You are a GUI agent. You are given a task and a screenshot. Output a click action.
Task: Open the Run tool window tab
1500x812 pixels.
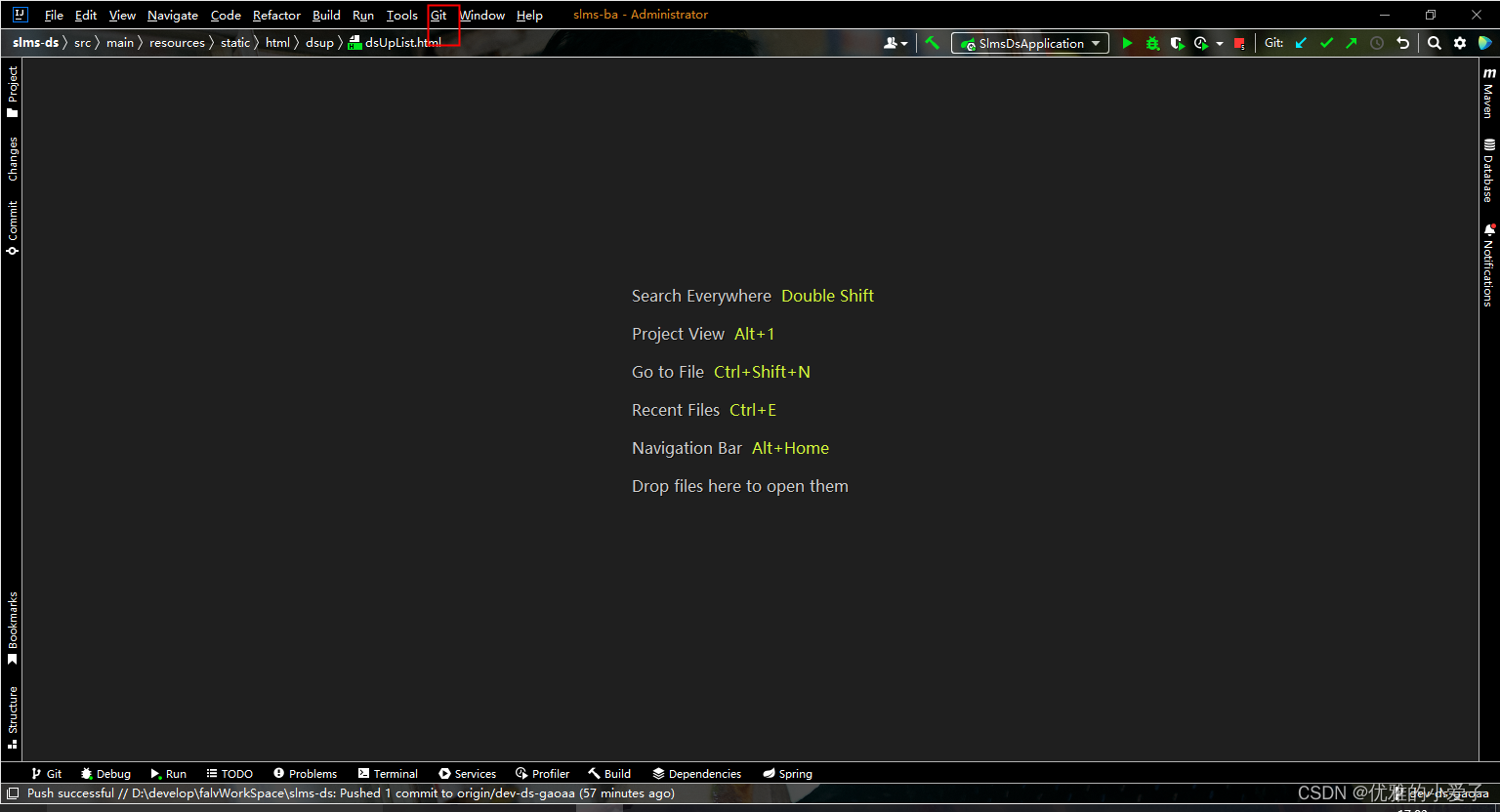click(x=168, y=774)
